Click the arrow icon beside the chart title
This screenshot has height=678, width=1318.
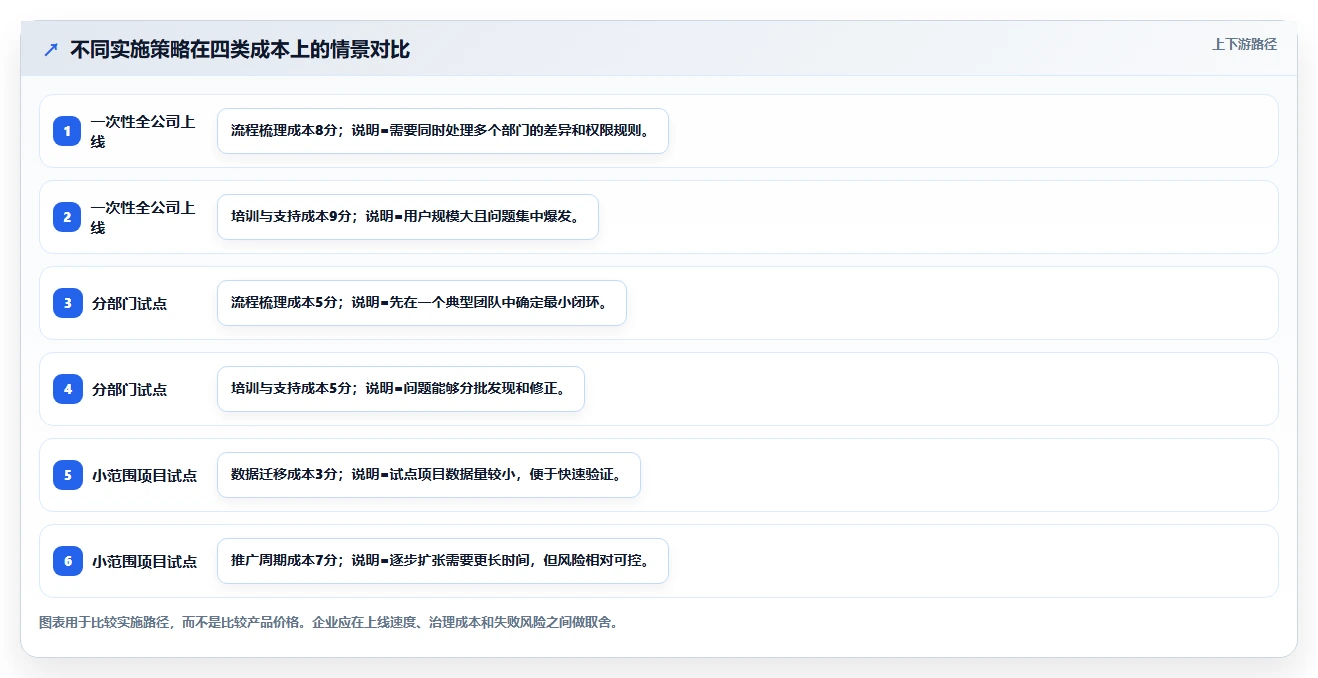(x=51, y=50)
